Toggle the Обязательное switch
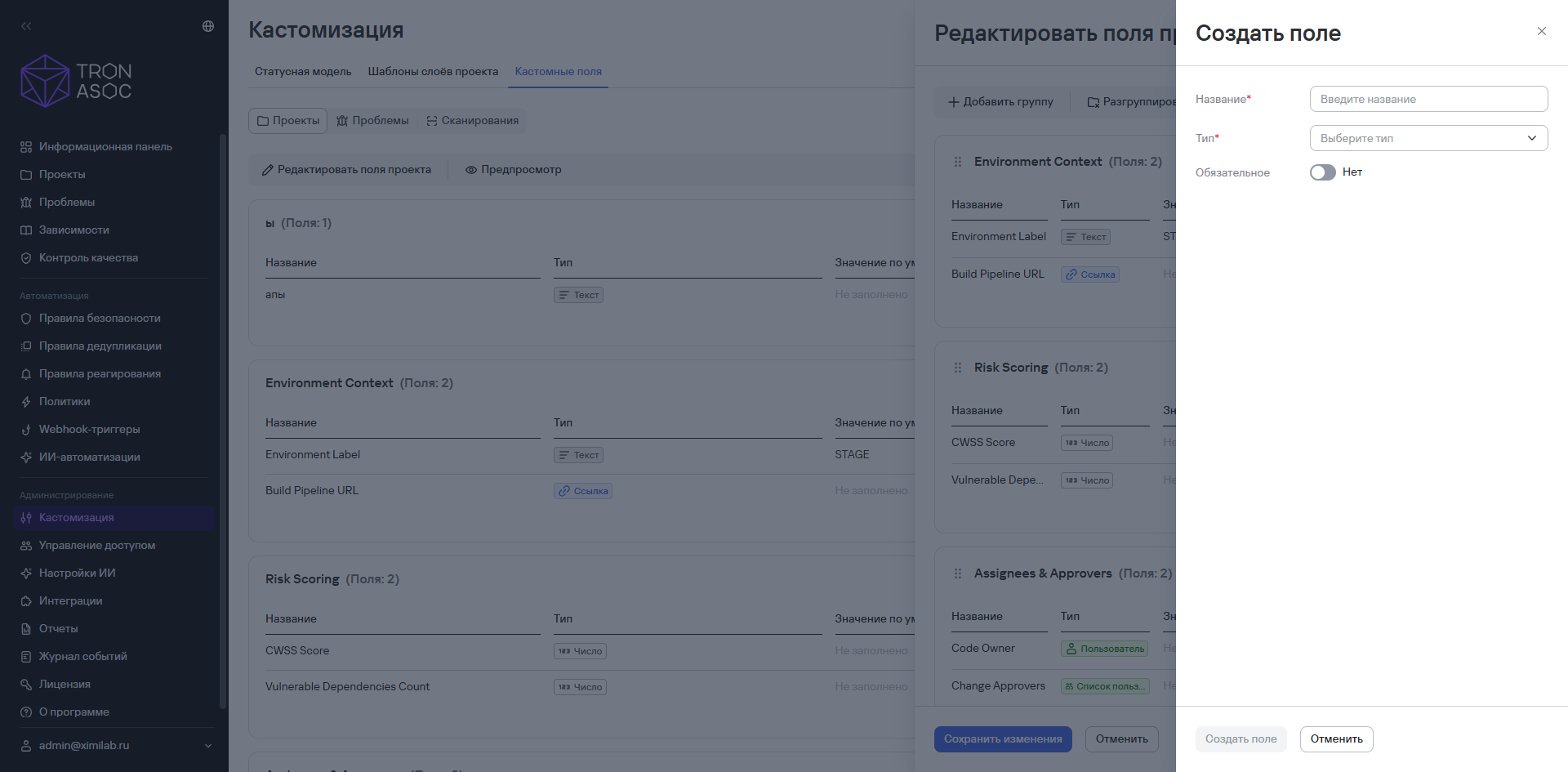The image size is (1568, 772). pyautogui.click(x=1323, y=172)
